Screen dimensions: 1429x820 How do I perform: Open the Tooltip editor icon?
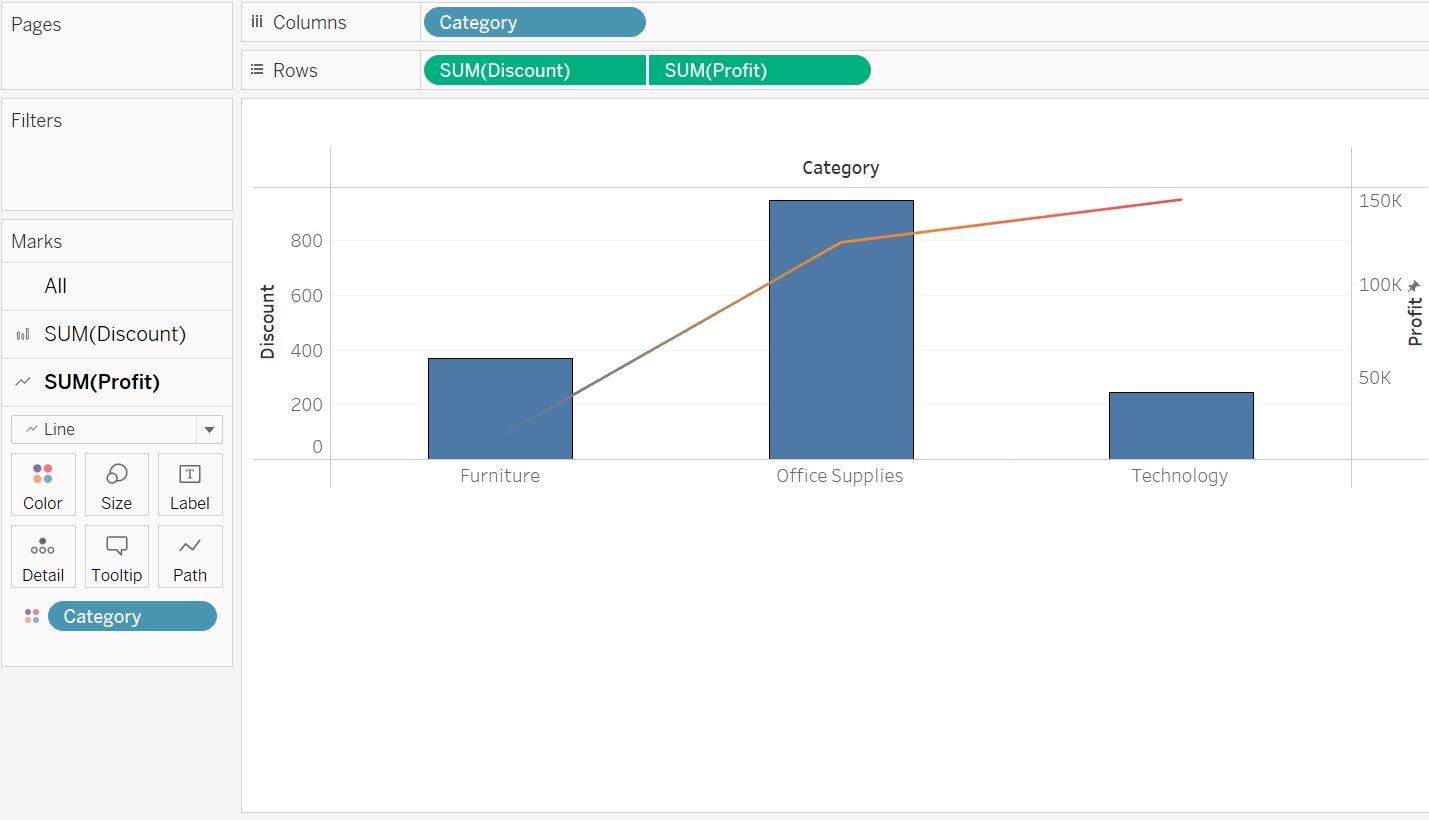[x=116, y=556]
